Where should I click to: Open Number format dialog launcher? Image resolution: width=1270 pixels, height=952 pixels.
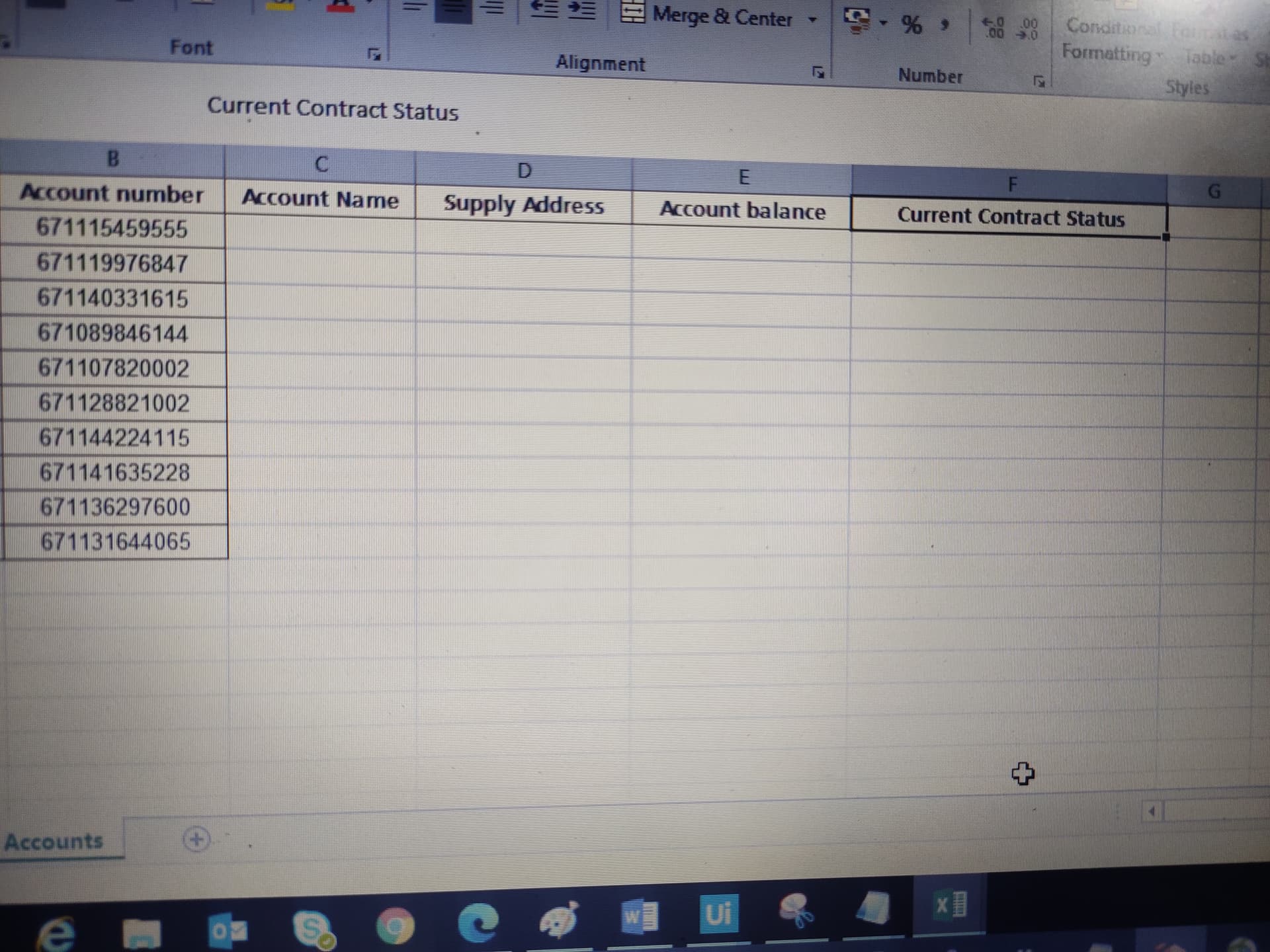[1040, 81]
